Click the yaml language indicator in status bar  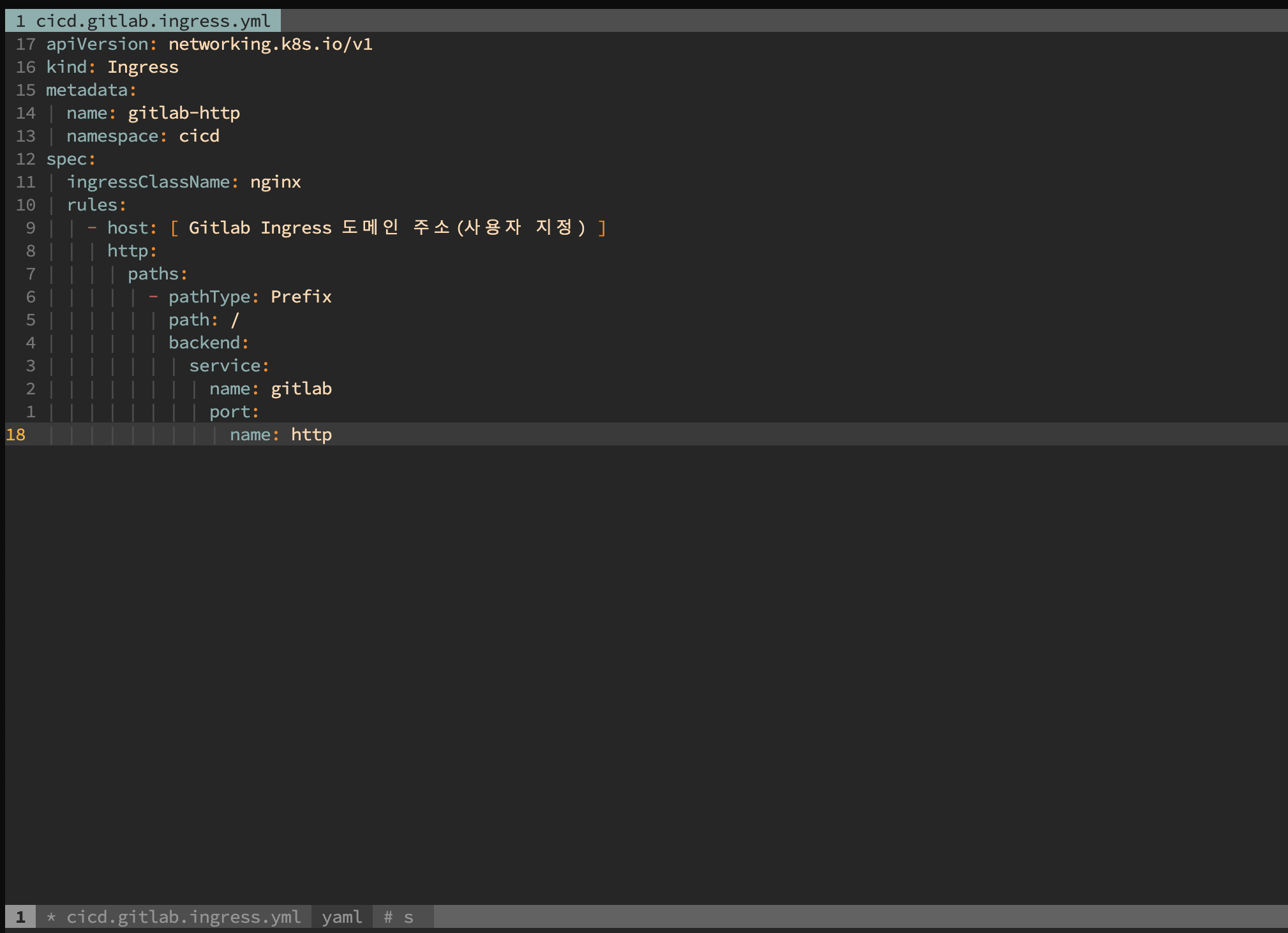(x=342, y=916)
